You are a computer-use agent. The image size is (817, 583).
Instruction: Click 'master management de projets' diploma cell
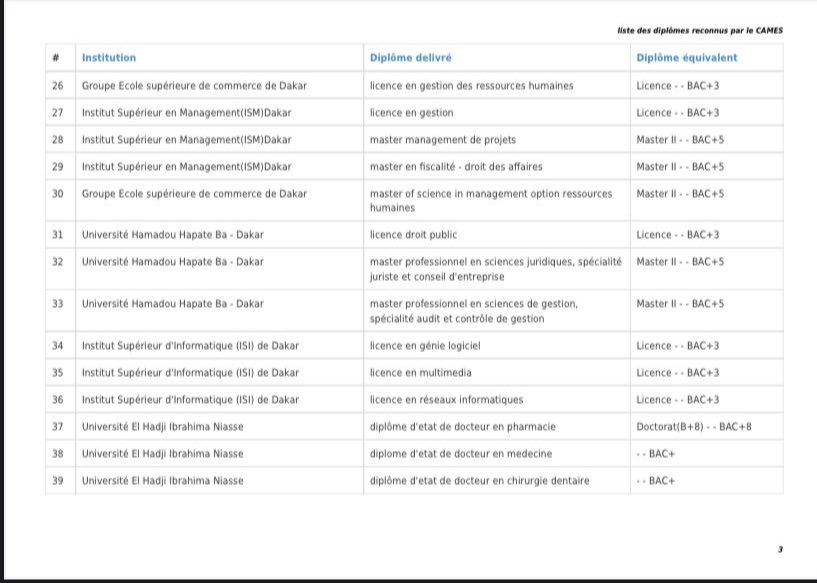click(442, 140)
